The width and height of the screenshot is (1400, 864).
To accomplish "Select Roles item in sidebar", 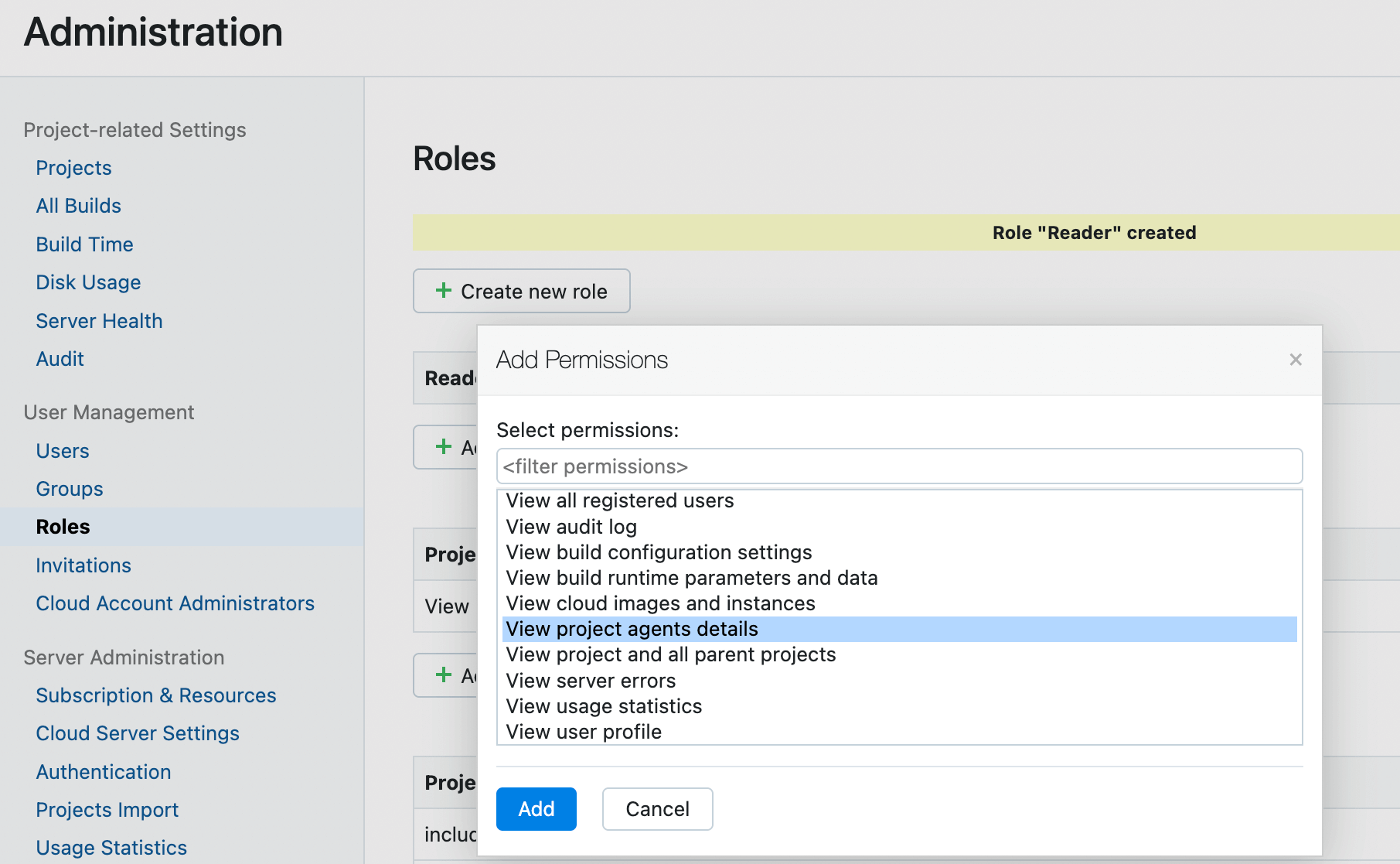I will click(63, 527).
